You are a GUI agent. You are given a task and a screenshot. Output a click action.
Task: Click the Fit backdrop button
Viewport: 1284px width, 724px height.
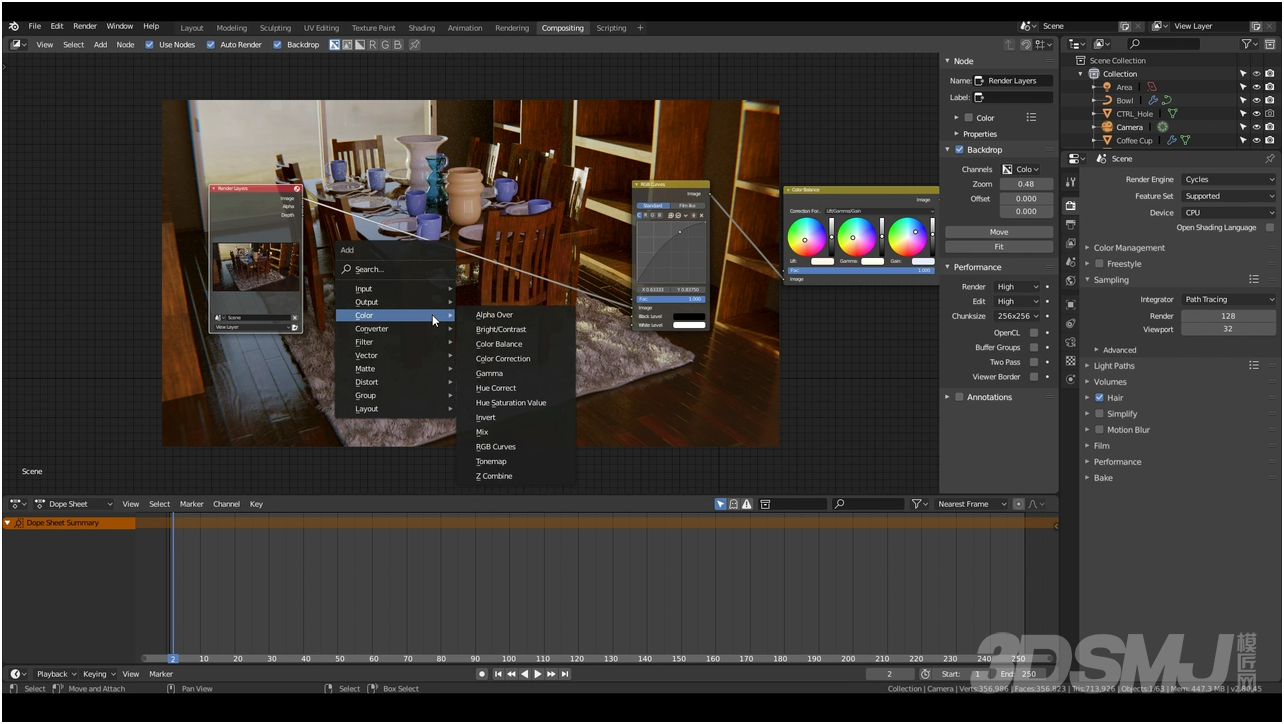point(999,246)
